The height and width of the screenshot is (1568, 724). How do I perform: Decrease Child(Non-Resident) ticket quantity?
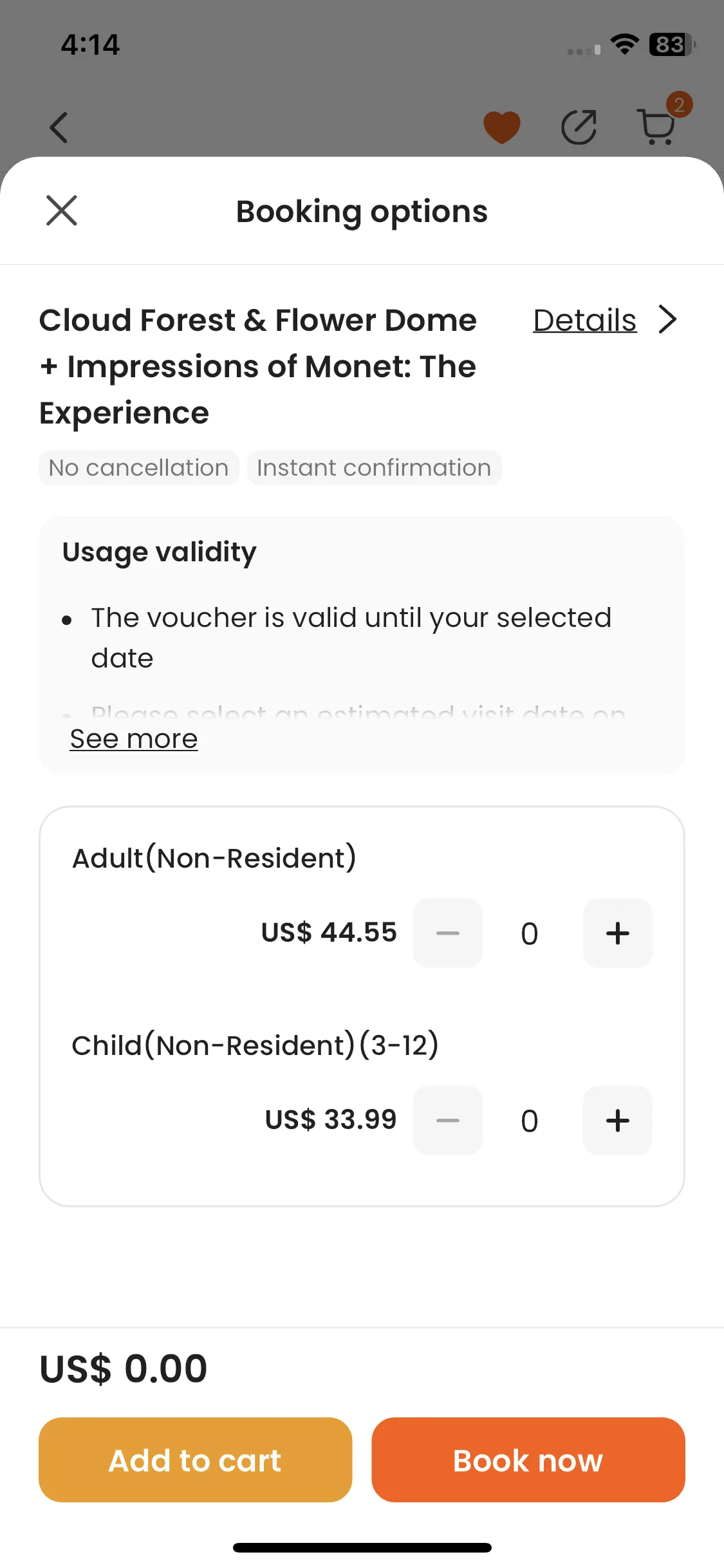pyautogui.click(x=448, y=1120)
